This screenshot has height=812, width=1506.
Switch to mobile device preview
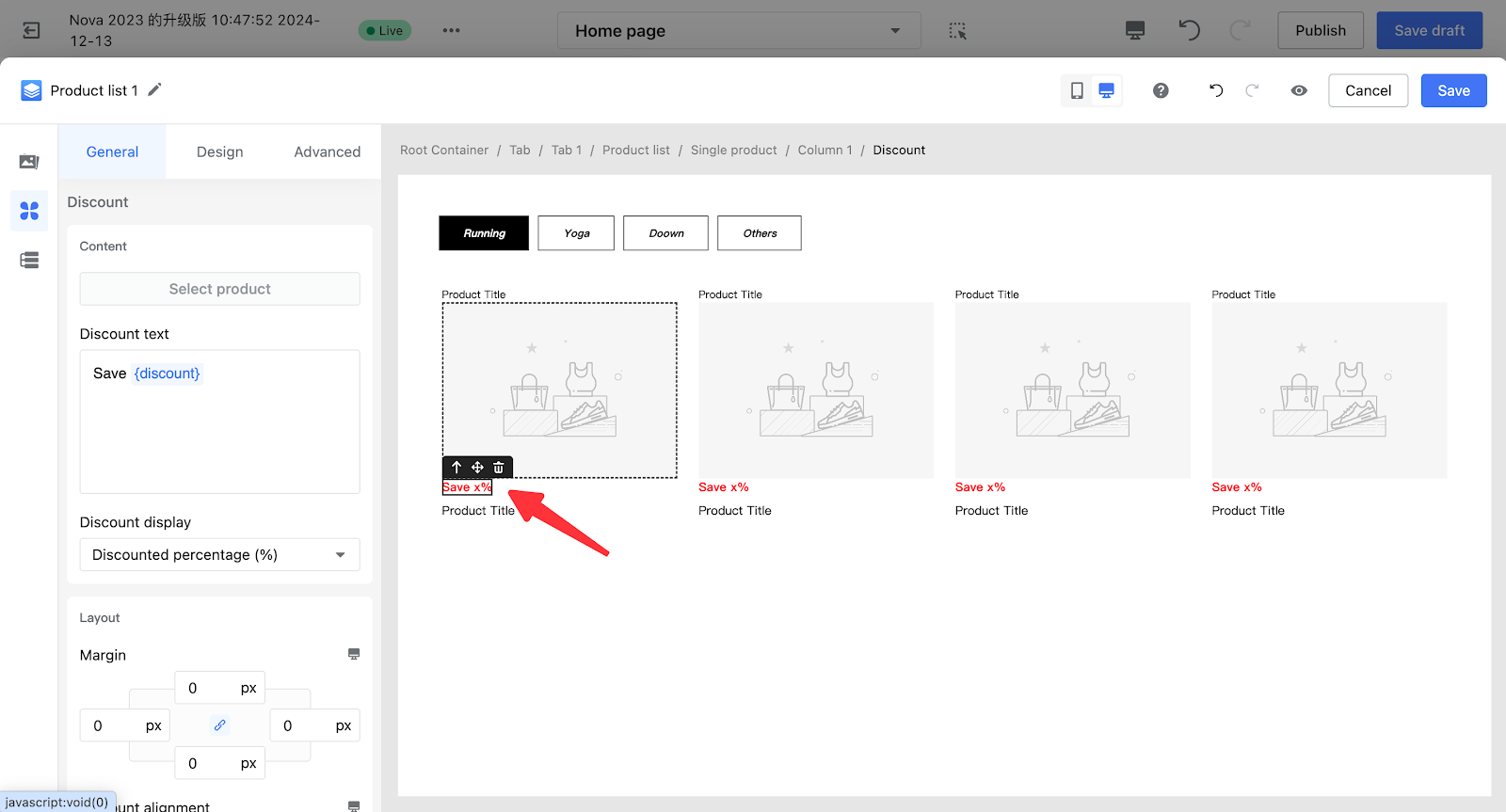click(1077, 90)
